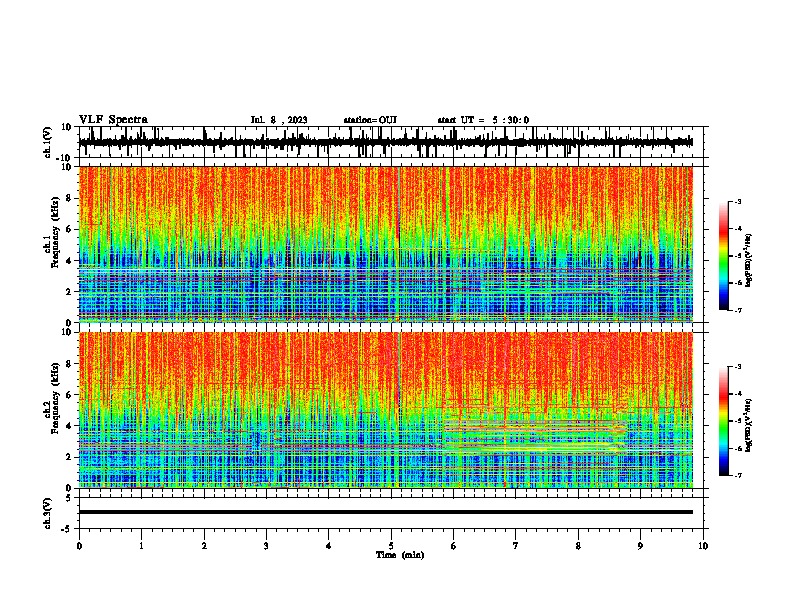Image resolution: width=792 pixels, height=612 pixels.
Task: Click the time axis tick label "9"
Action: coord(640,546)
